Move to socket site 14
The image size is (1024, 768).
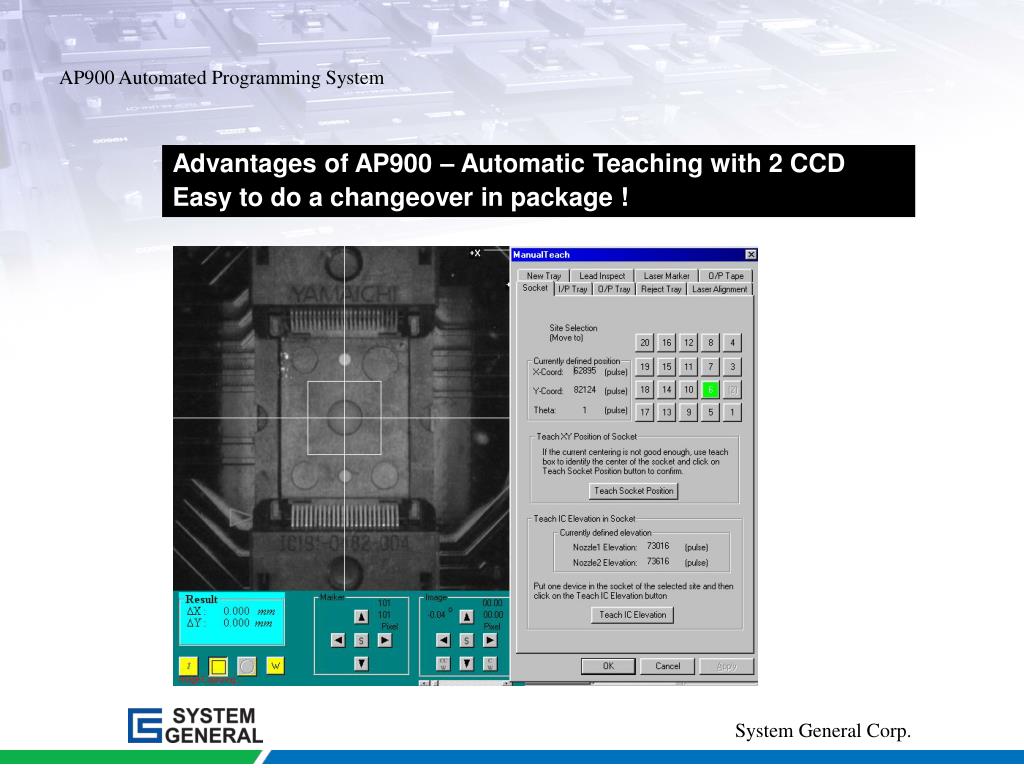coord(666,390)
